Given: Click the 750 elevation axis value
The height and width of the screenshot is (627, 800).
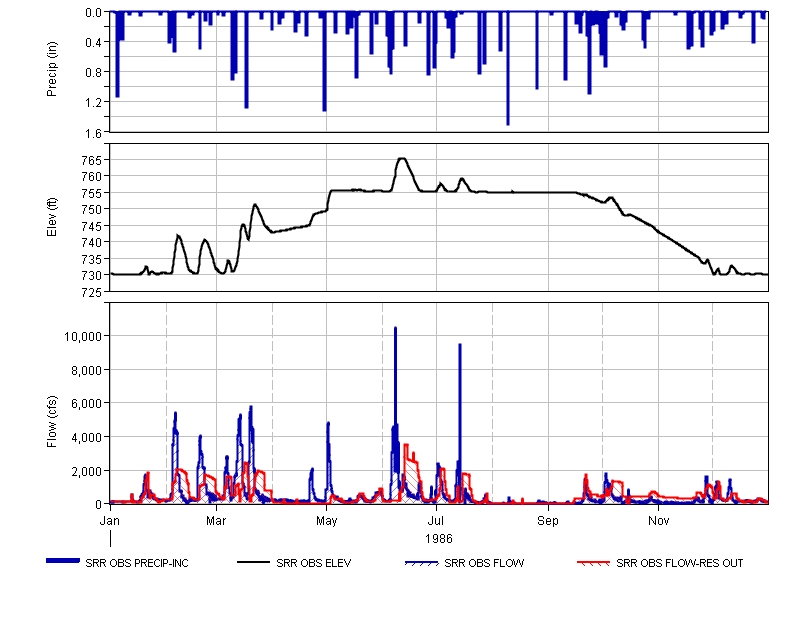Looking at the screenshot, I should point(91,210).
